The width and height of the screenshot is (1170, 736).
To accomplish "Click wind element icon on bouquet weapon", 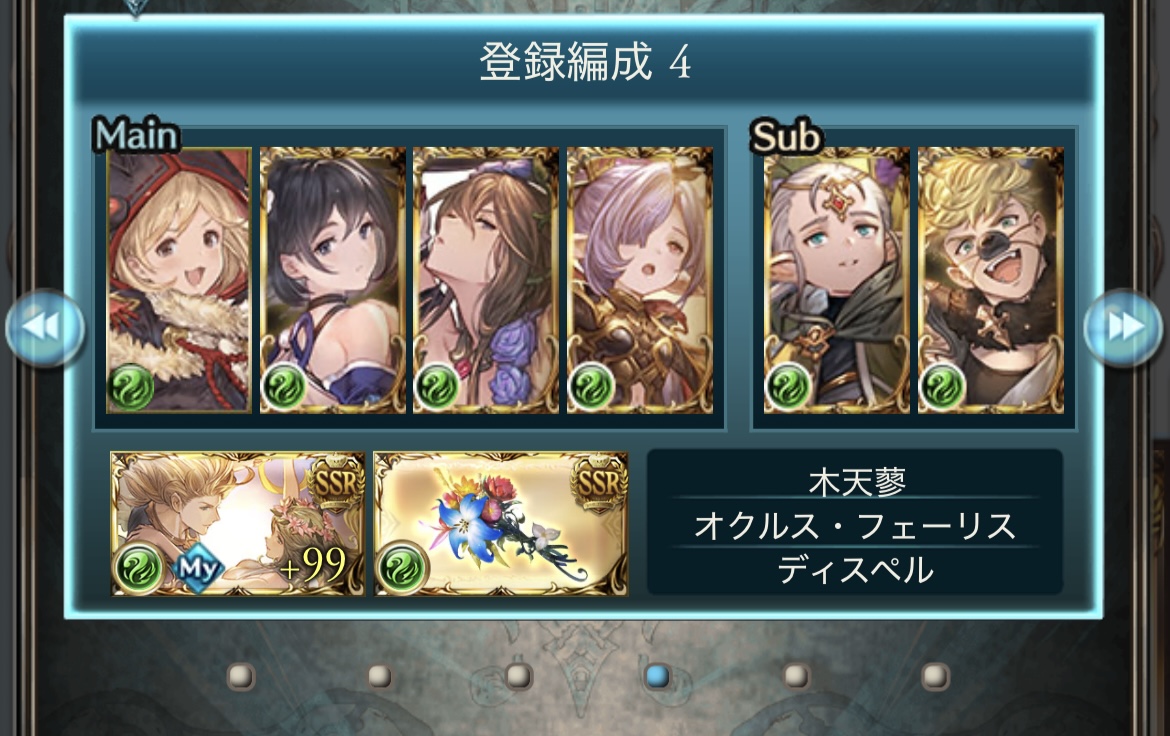I will coord(403,567).
